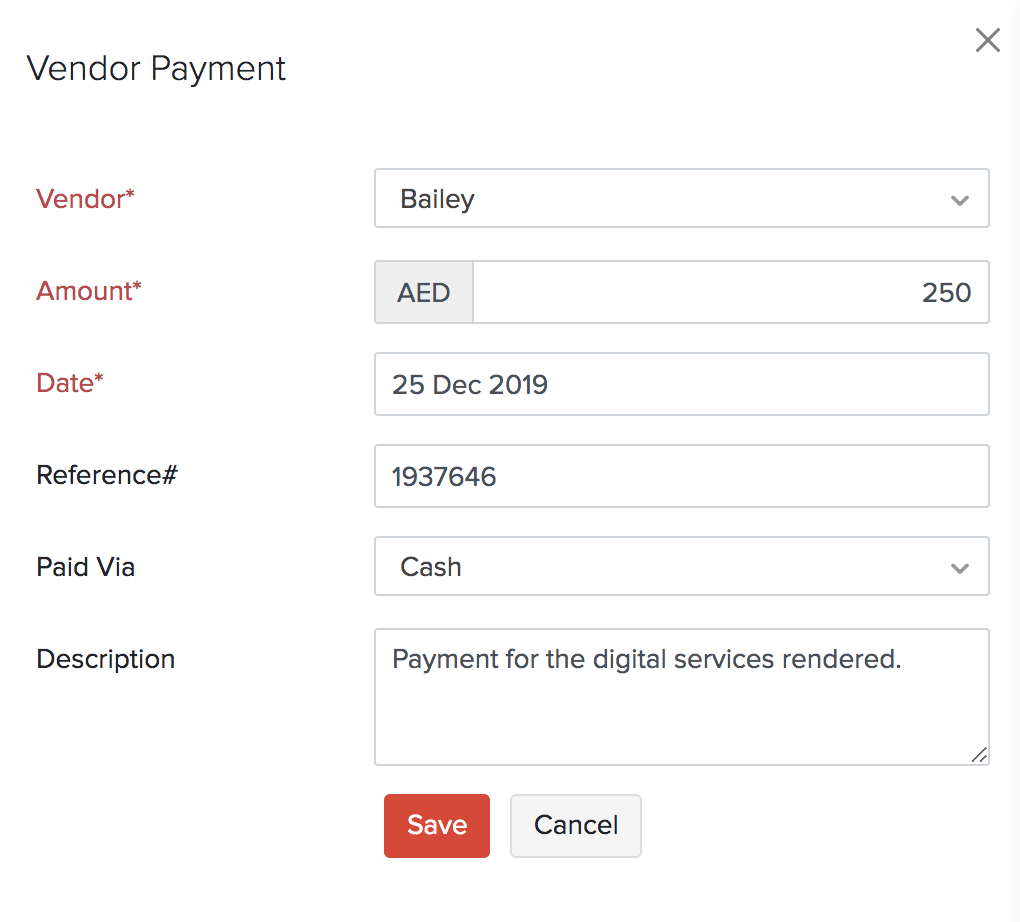Click the Vendor field's chevron arrow
The width and height of the screenshot is (1020, 922).
pos(960,200)
